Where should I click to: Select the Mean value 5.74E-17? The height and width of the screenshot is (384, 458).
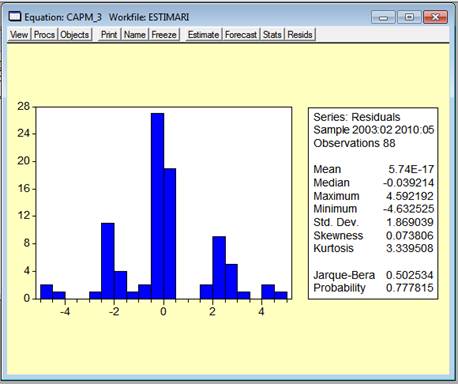pyautogui.click(x=411, y=169)
